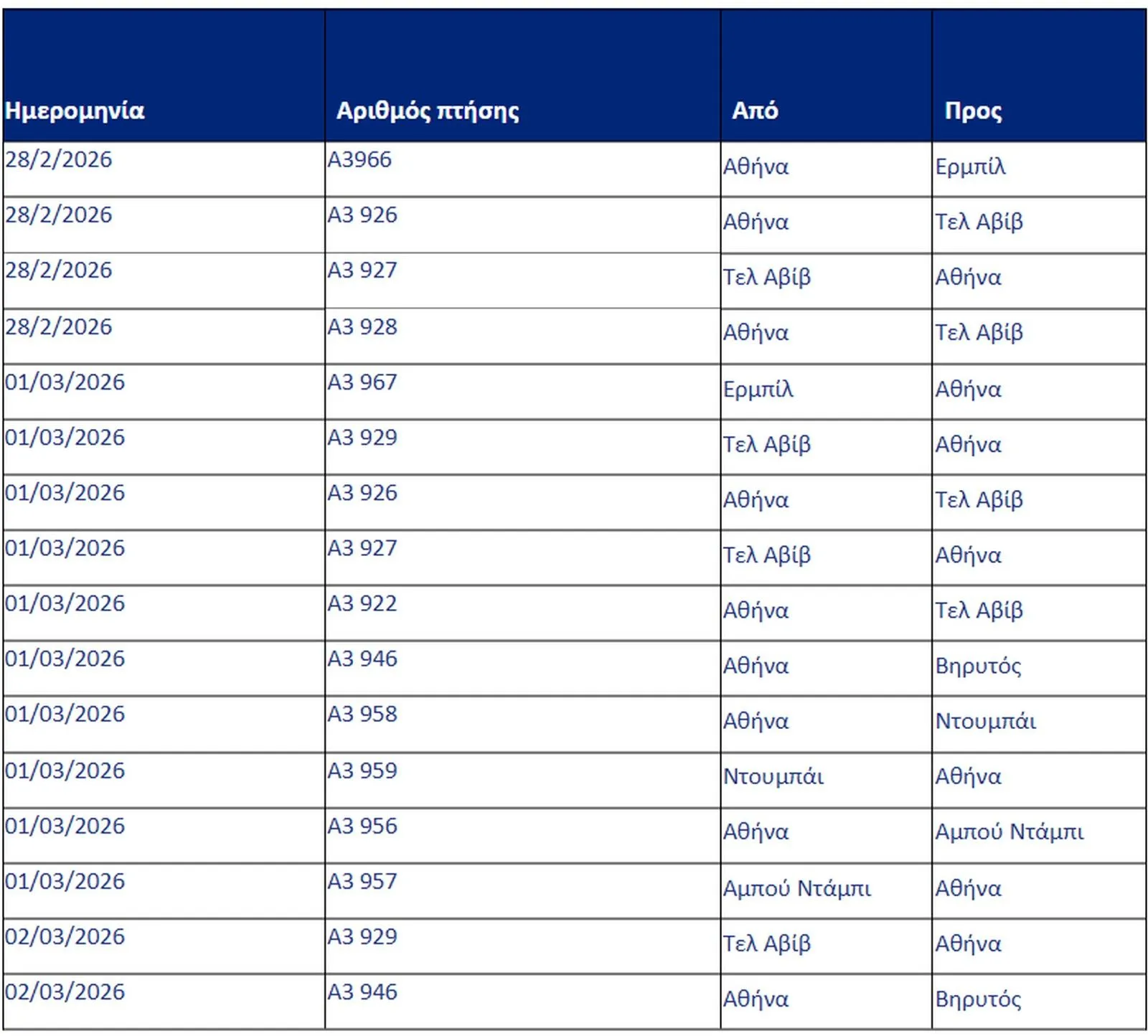Screen dimensions: 1148x1036
Task: Click the date cell for flight A3 967
Action: click(x=65, y=382)
